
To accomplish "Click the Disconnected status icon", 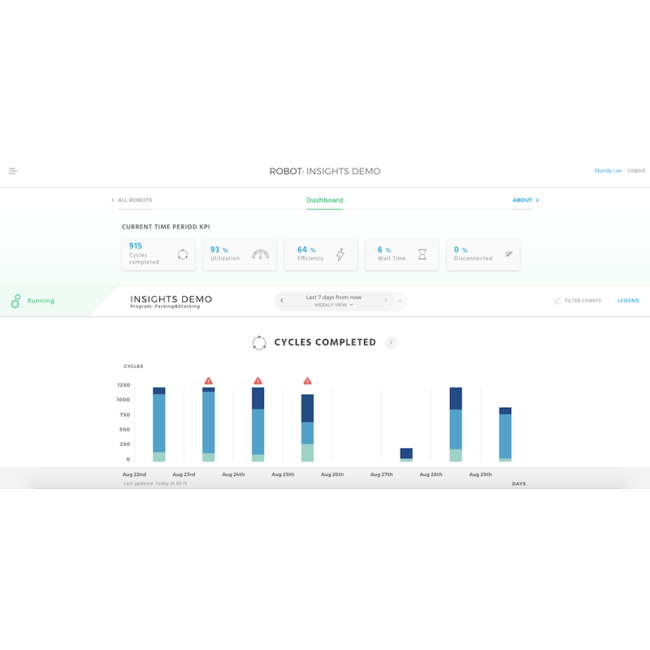I will pos(509,254).
